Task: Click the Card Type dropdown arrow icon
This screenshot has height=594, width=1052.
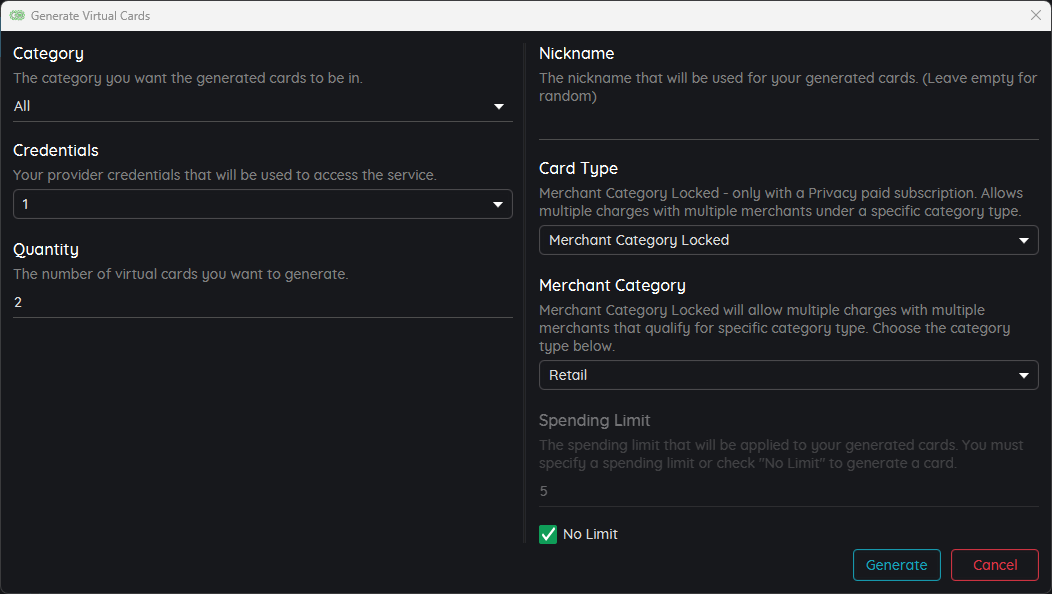Action: (x=1024, y=240)
